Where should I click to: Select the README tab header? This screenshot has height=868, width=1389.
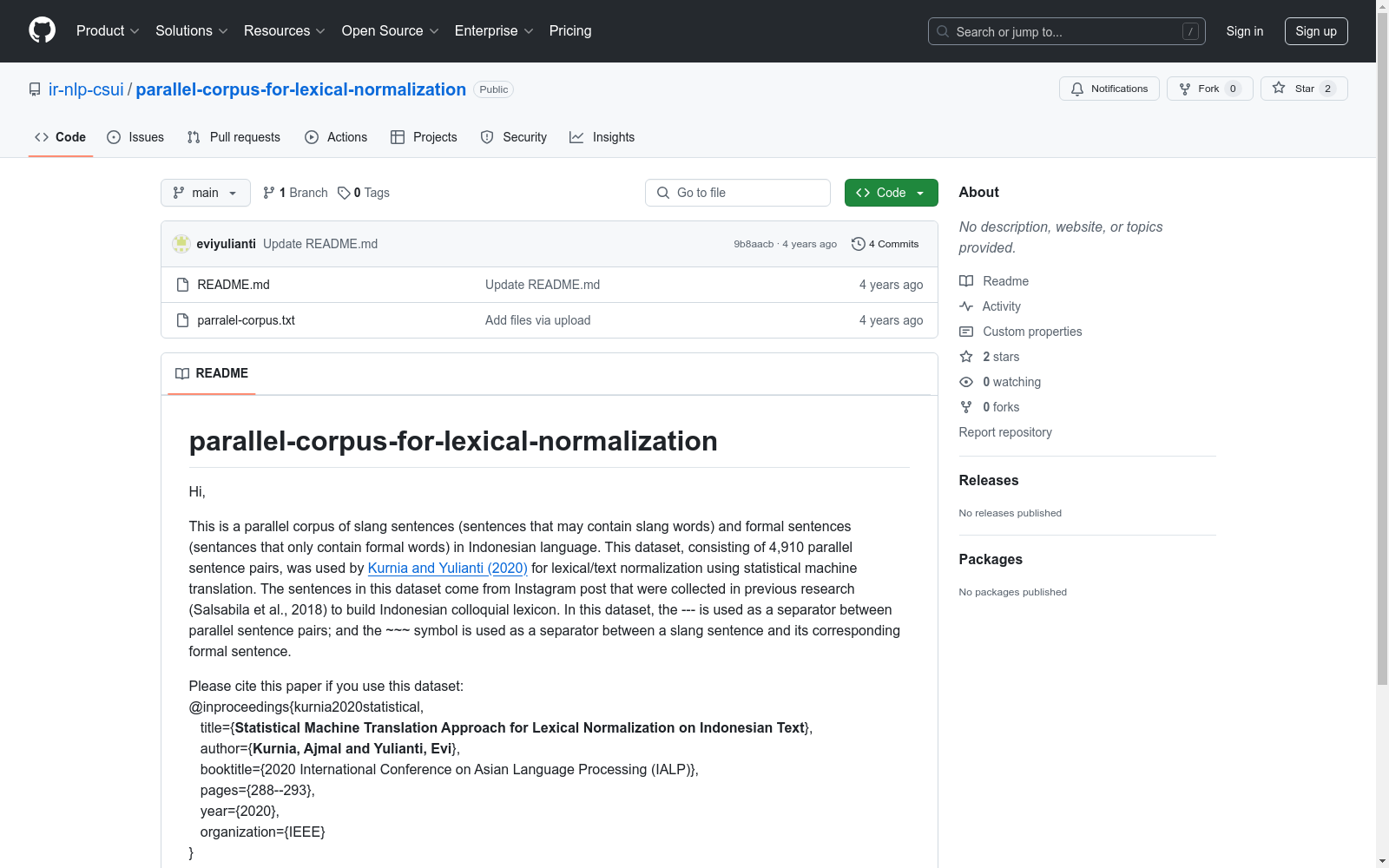pos(212,373)
